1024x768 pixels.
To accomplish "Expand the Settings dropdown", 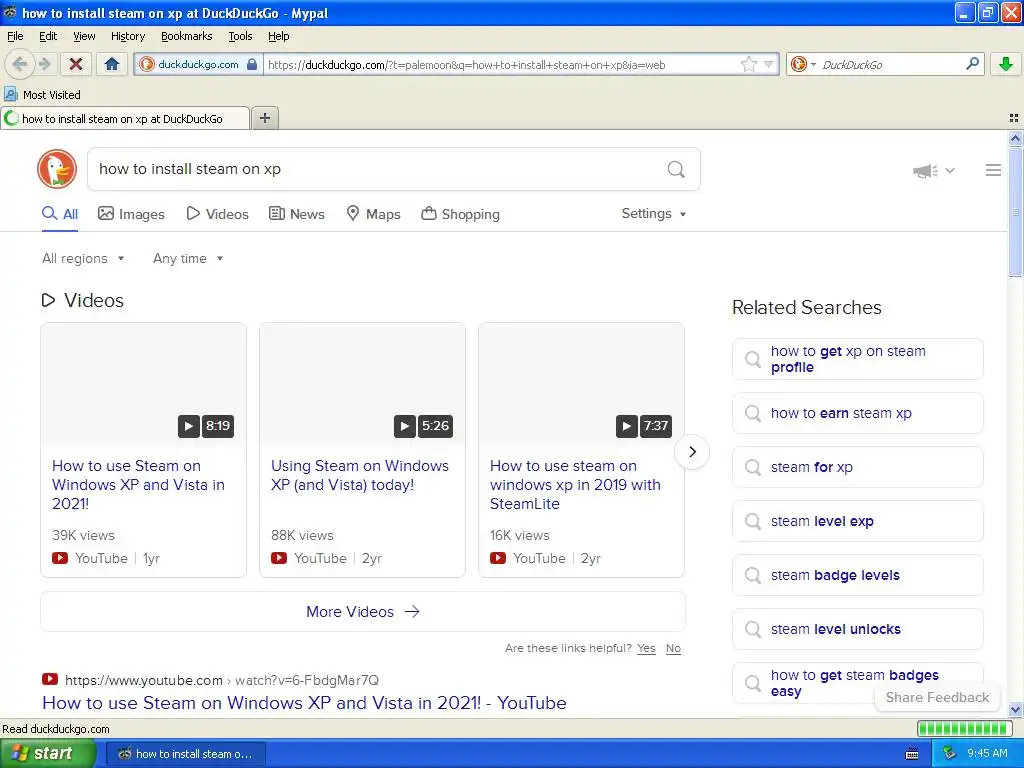I will 654,214.
